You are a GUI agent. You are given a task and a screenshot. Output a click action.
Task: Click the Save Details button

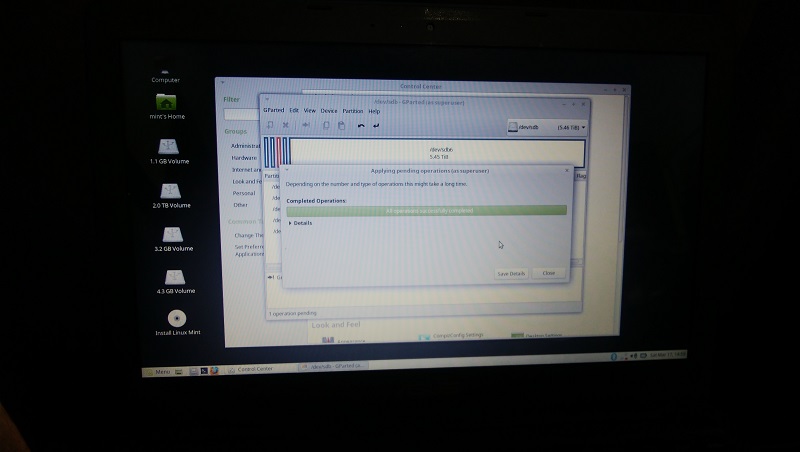tap(511, 273)
